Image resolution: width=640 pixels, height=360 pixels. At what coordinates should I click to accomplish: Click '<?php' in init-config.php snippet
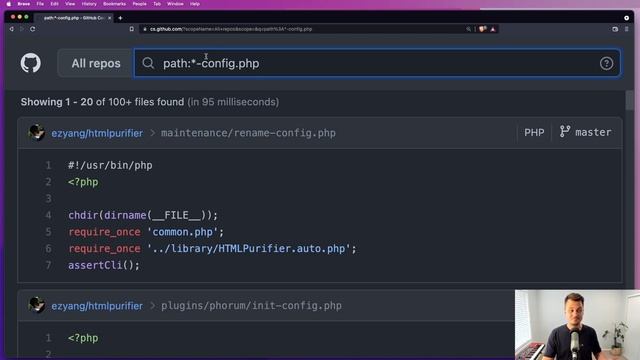pyautogui.click(x=83, y=338)
